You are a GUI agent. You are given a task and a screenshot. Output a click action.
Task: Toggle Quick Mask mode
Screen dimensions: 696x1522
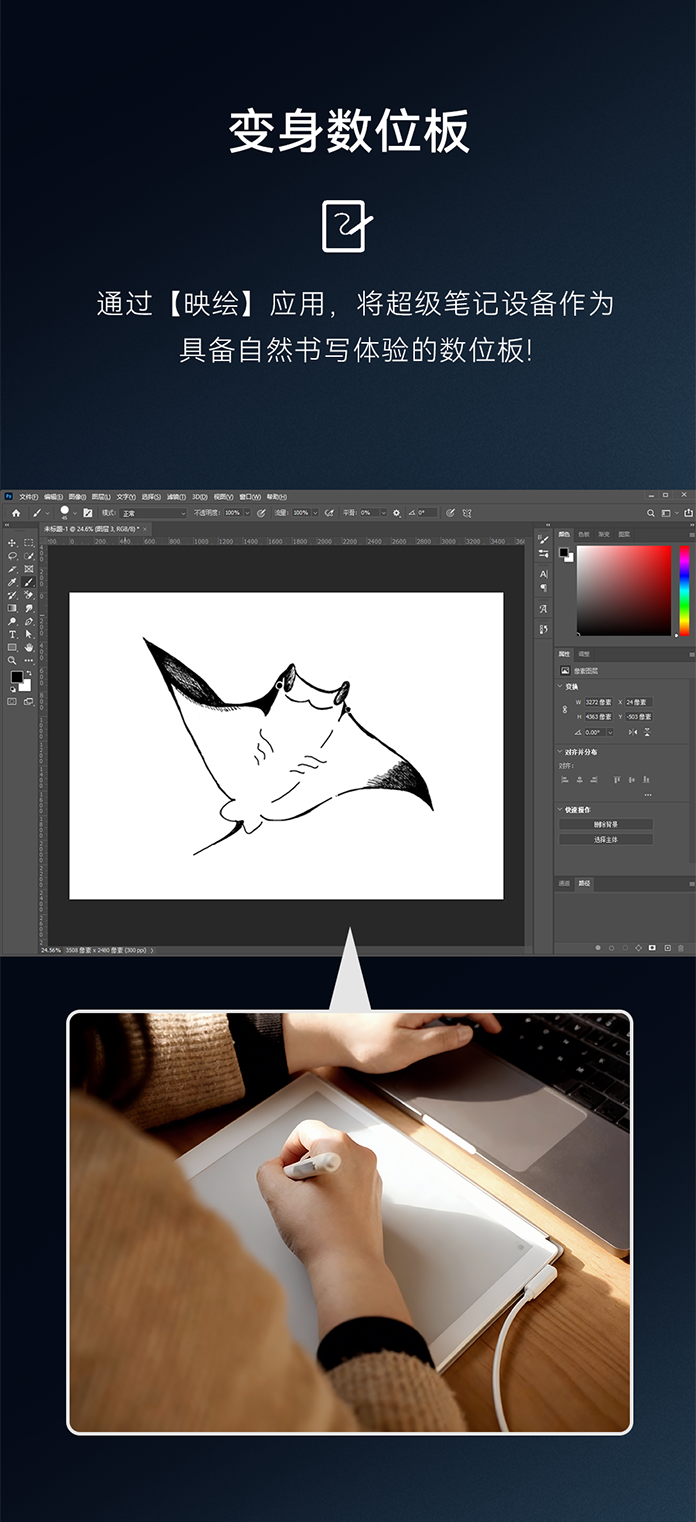12,701
